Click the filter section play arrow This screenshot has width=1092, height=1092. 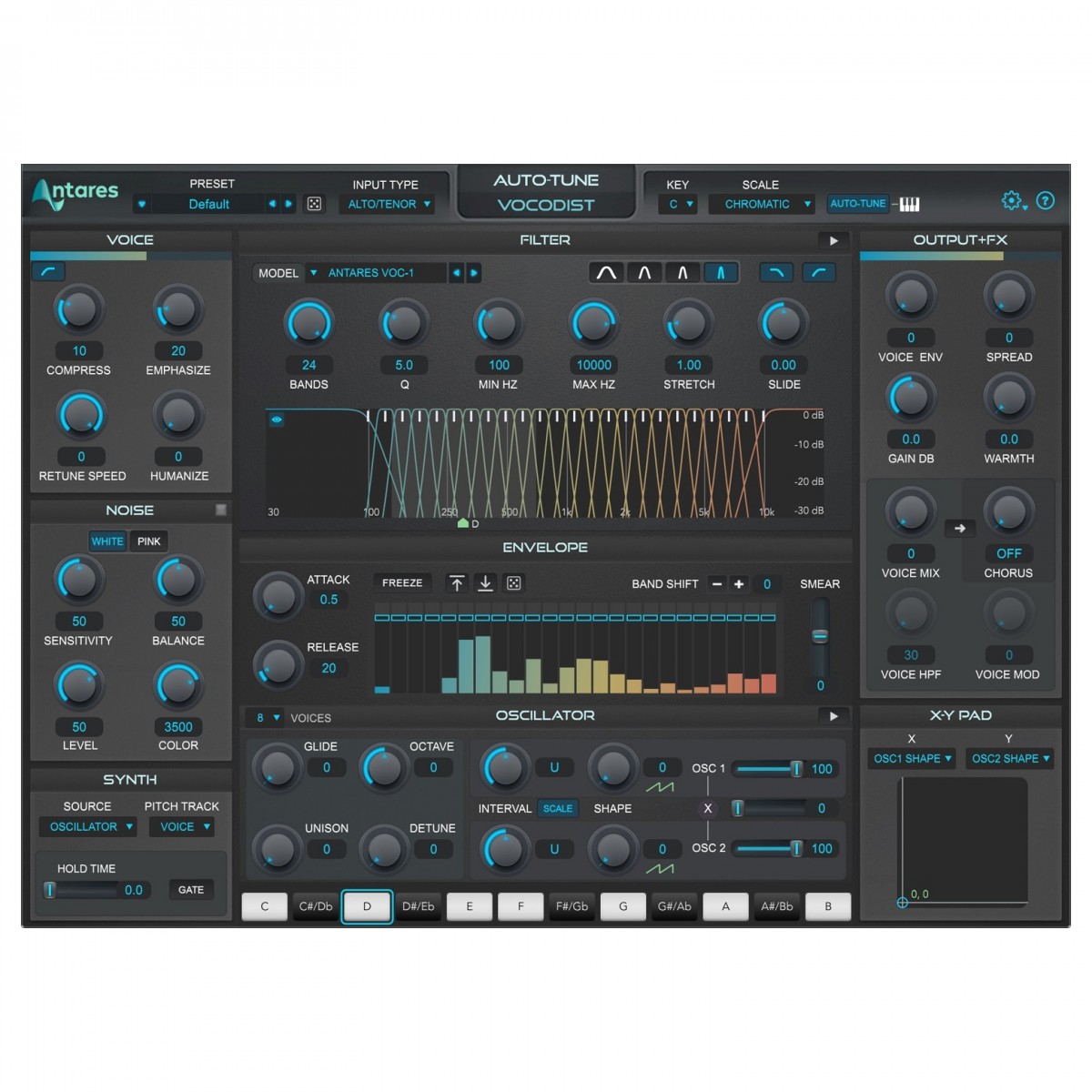click(x=833, y=241)
